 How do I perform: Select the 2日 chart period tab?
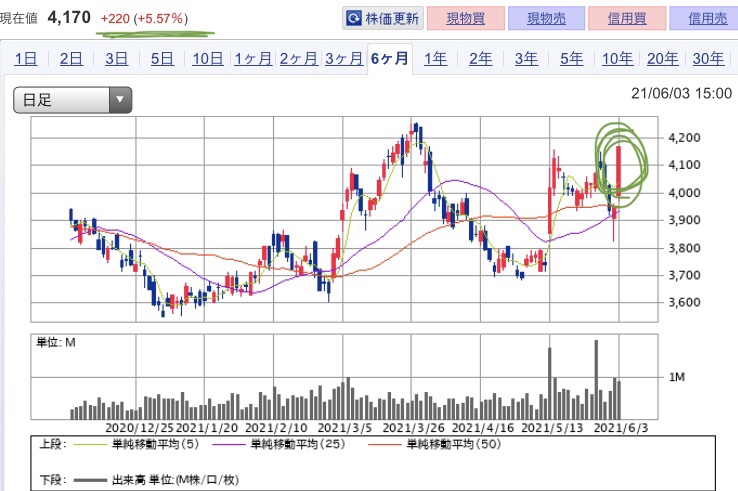coord(71,59)
